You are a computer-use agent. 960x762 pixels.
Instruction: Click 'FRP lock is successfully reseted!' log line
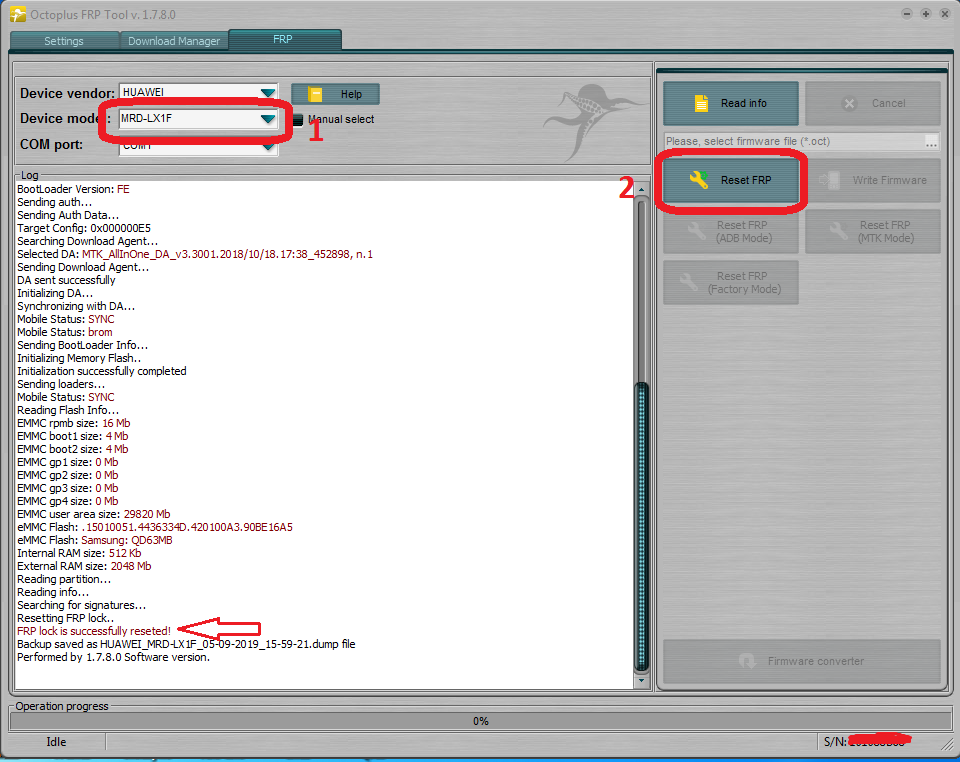point(94,631)
